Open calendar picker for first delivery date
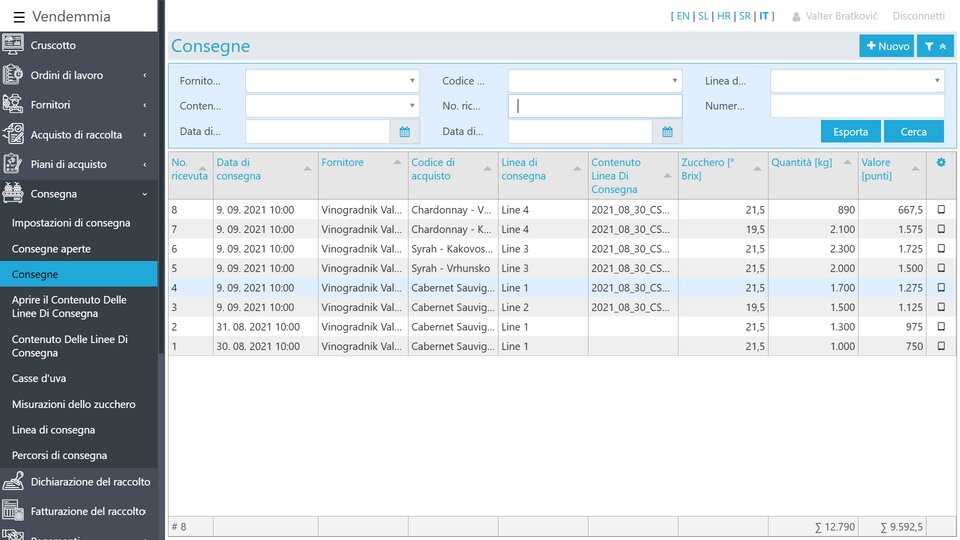 (x=404, y=131)
